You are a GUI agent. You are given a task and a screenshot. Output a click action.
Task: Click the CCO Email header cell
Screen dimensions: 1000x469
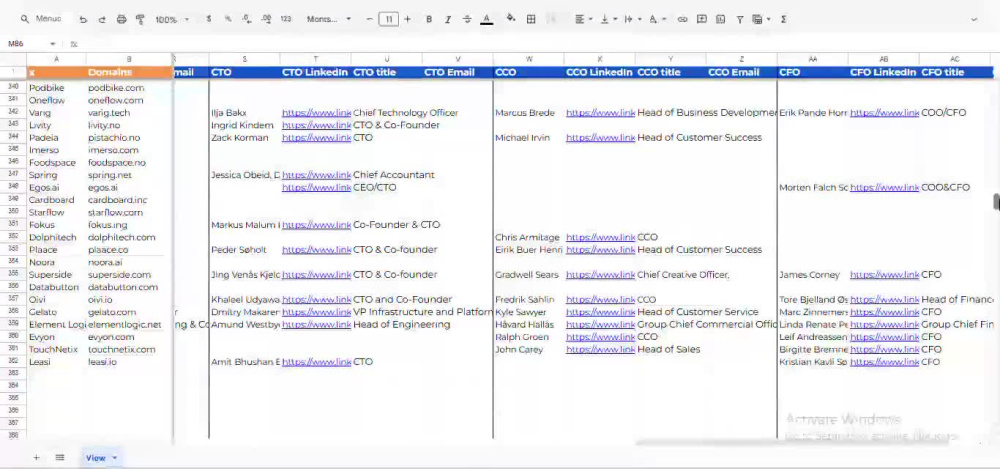click(742, 72)
